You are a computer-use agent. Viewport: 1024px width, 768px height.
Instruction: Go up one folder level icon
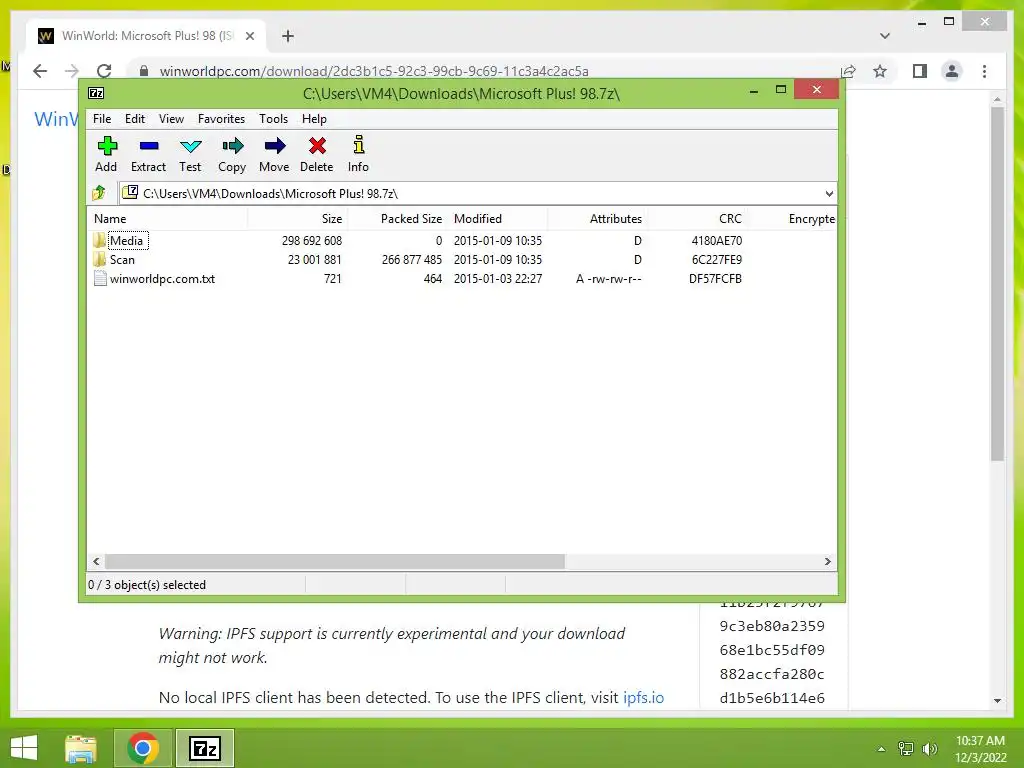[x=99, y=193]
